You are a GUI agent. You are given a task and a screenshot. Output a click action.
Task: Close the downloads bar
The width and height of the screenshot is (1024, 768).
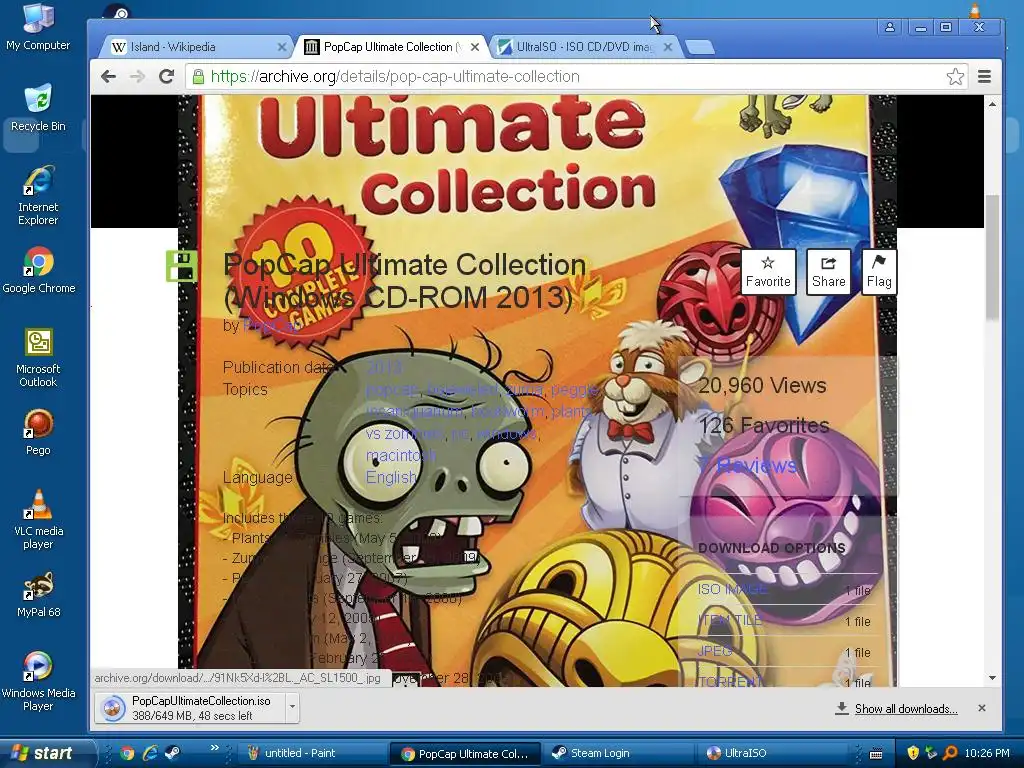click(x=982, y=708)
